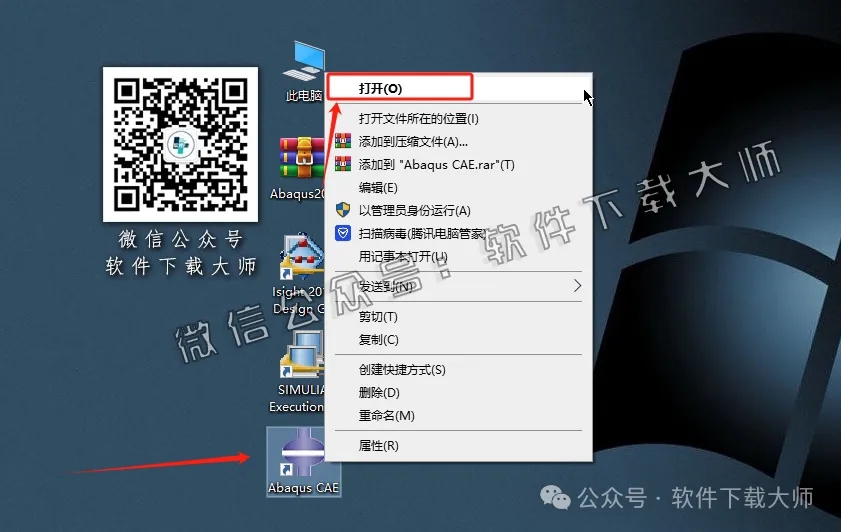Select the SIMULIA Execution shortcut icon
This screenshot has height=532, width=841.
pyautogui.click(x=301, y=354)
